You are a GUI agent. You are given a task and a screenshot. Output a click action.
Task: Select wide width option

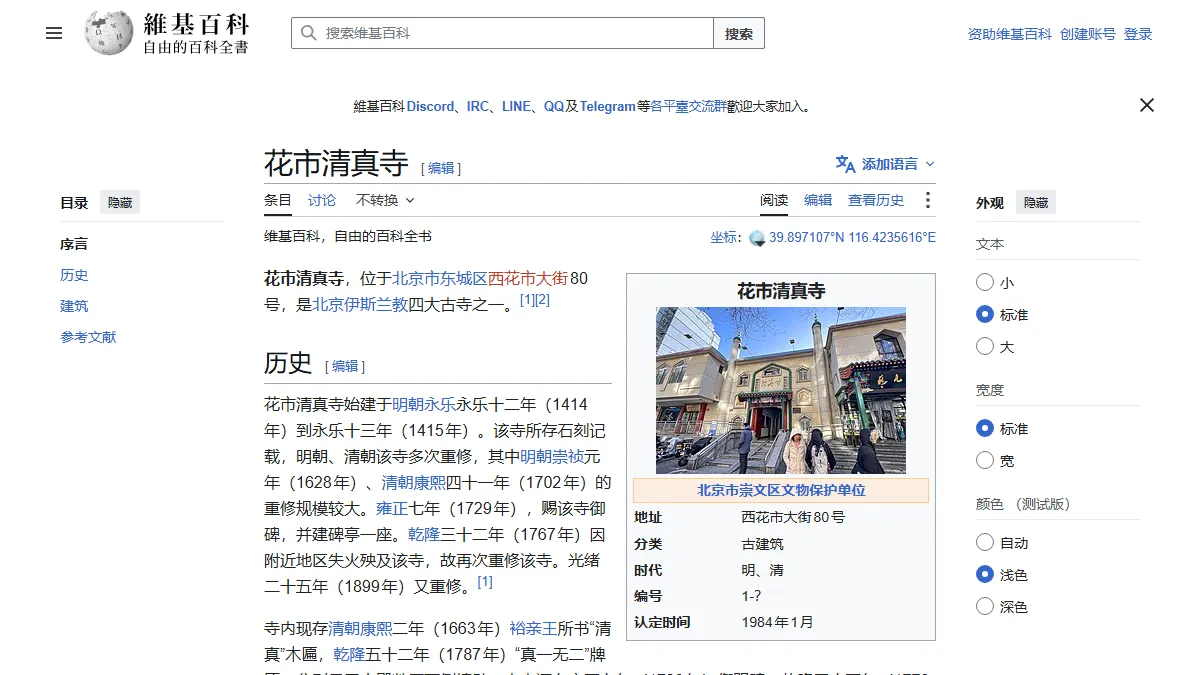pyautogui.click(x=985, y=460)
